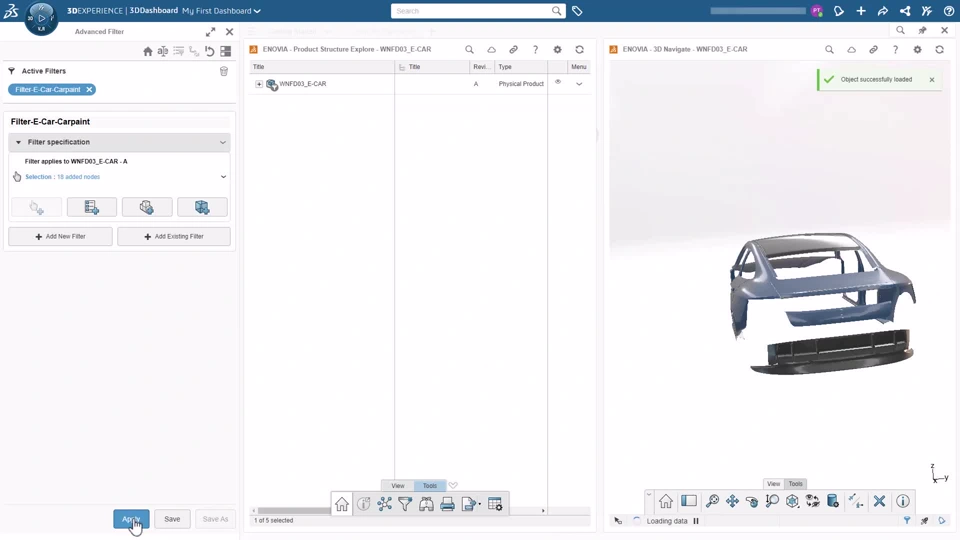Refresh the Product Structure Explore widget

[580, 50]
